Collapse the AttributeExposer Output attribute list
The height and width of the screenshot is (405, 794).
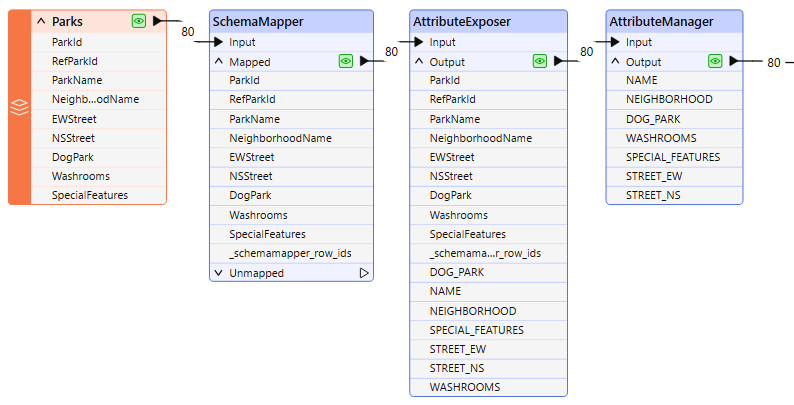pyautogui.click(x=419, y=61)
